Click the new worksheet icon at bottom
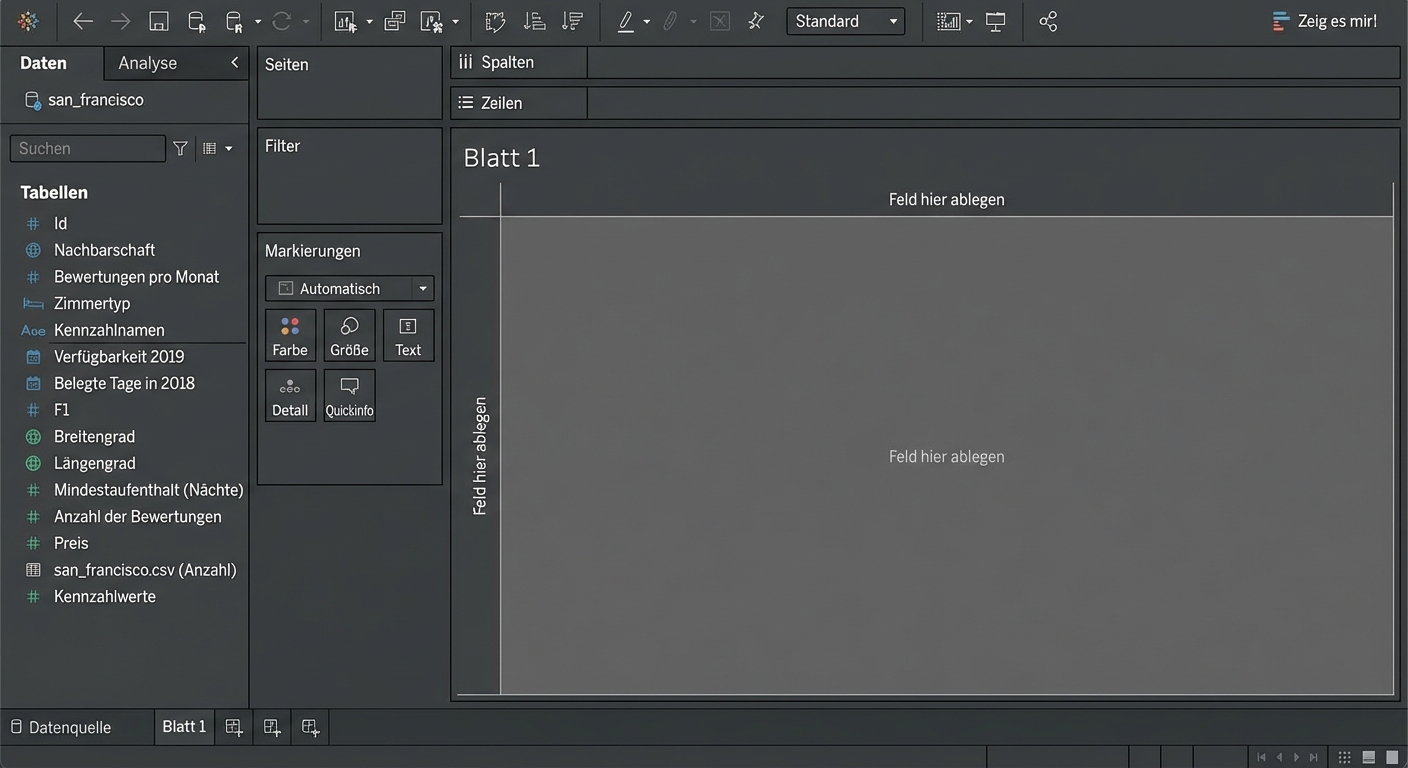The width and height of the screenshot is (1408, 768). 234,728
